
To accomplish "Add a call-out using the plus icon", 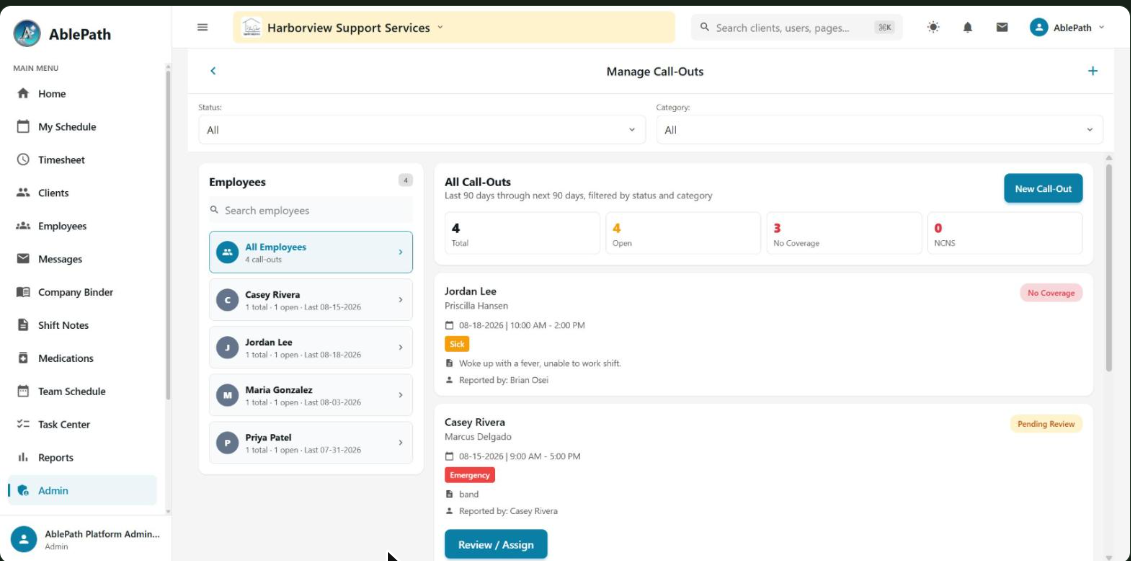I will click(1092, 71).
